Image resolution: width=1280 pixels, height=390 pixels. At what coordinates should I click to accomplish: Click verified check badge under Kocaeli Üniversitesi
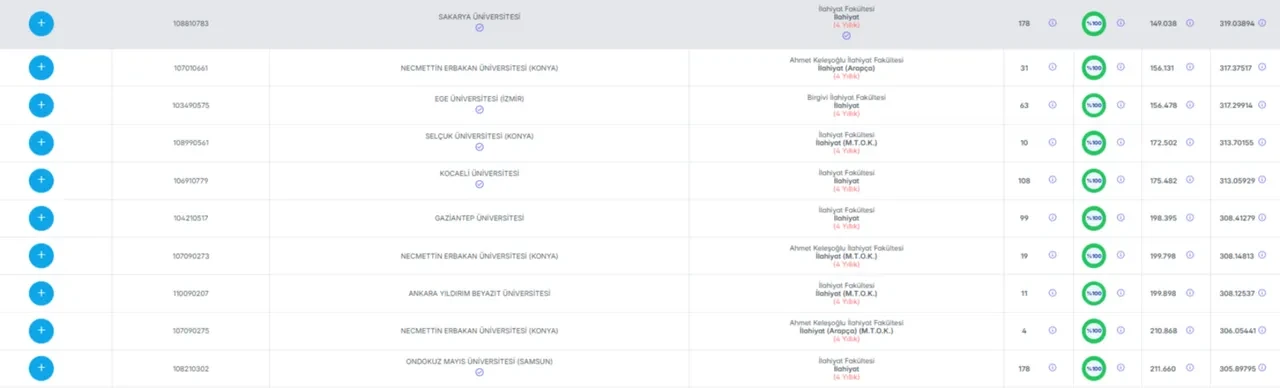click(x=480, y=184)
